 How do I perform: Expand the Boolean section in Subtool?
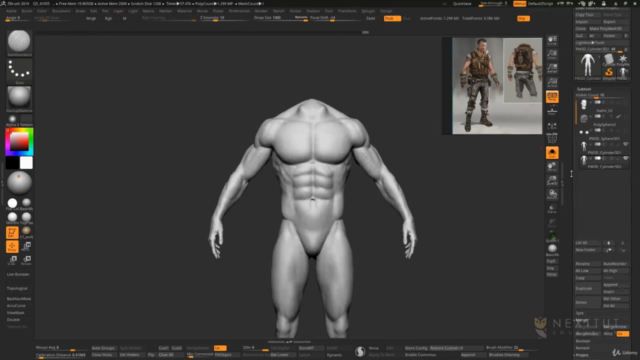[x=583, y=341]
